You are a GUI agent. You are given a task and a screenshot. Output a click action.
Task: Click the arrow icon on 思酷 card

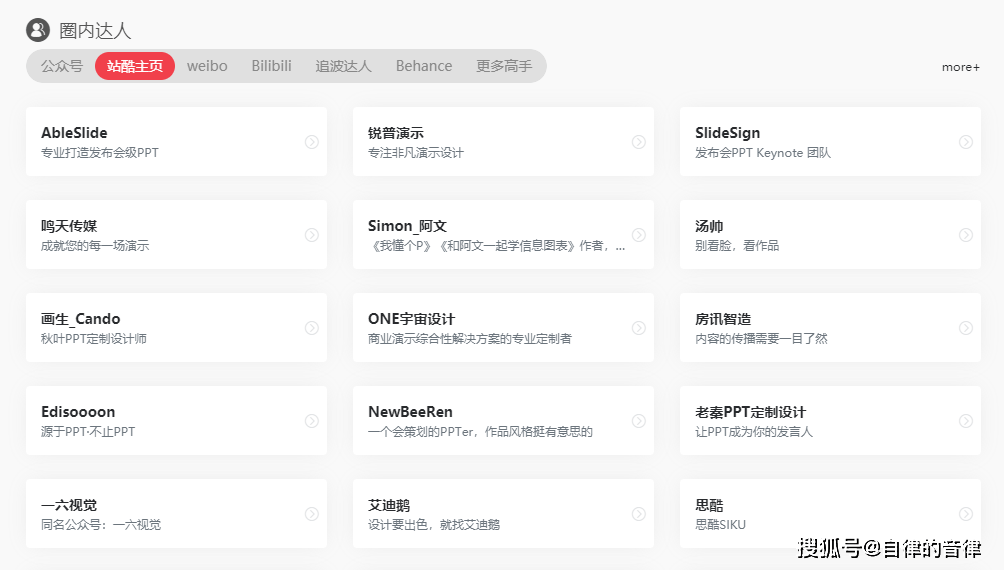(x=966, y=514)
